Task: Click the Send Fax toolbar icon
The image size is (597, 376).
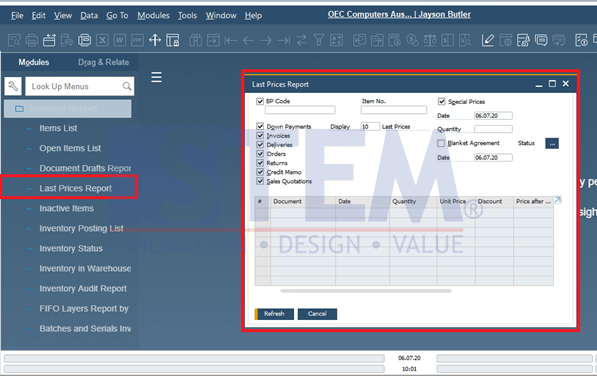Action: pos(84,40)
